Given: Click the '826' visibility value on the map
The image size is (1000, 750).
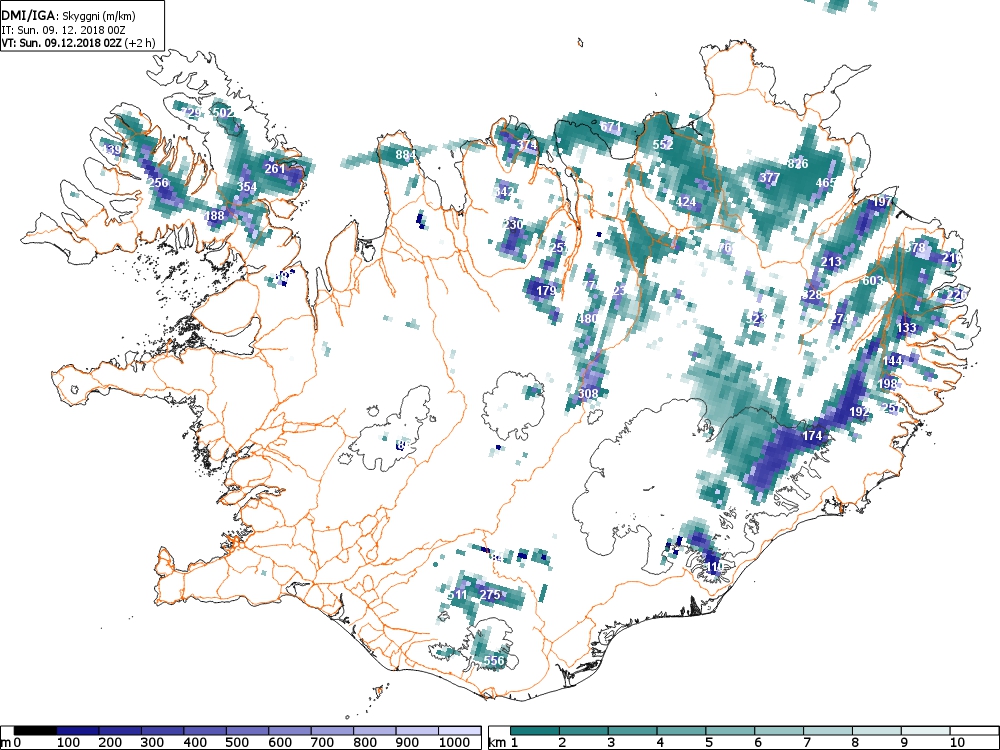Looking at the screenshot, I should click(x=798, y=164).
